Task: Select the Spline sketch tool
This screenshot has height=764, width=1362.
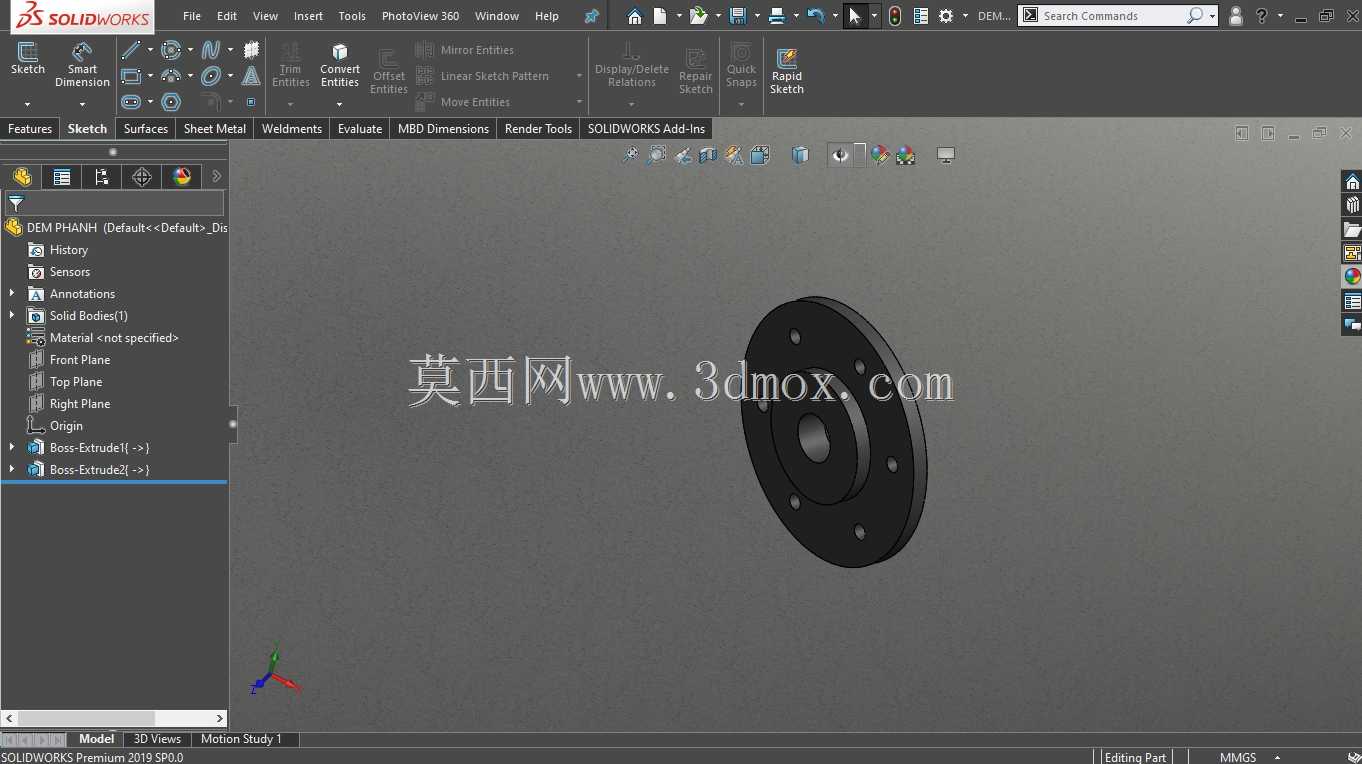Action: [211, 50]
